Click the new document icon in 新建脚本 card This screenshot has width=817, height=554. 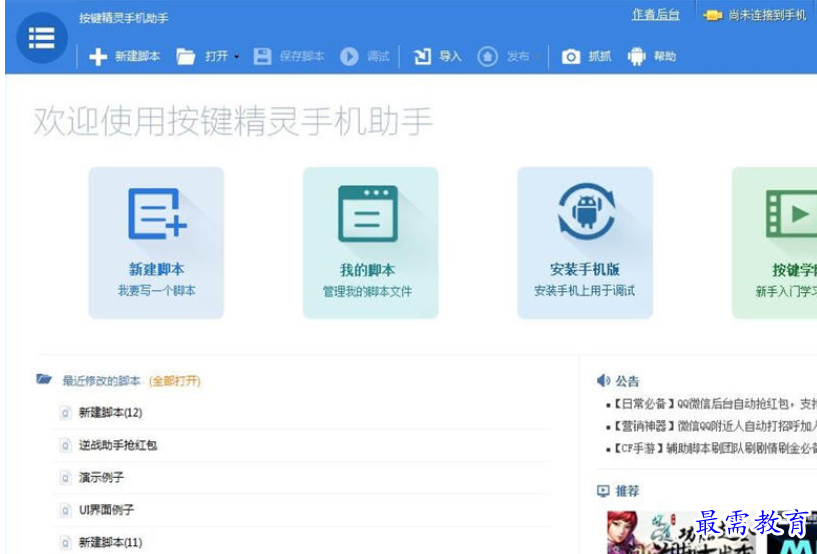coord(157,214)
